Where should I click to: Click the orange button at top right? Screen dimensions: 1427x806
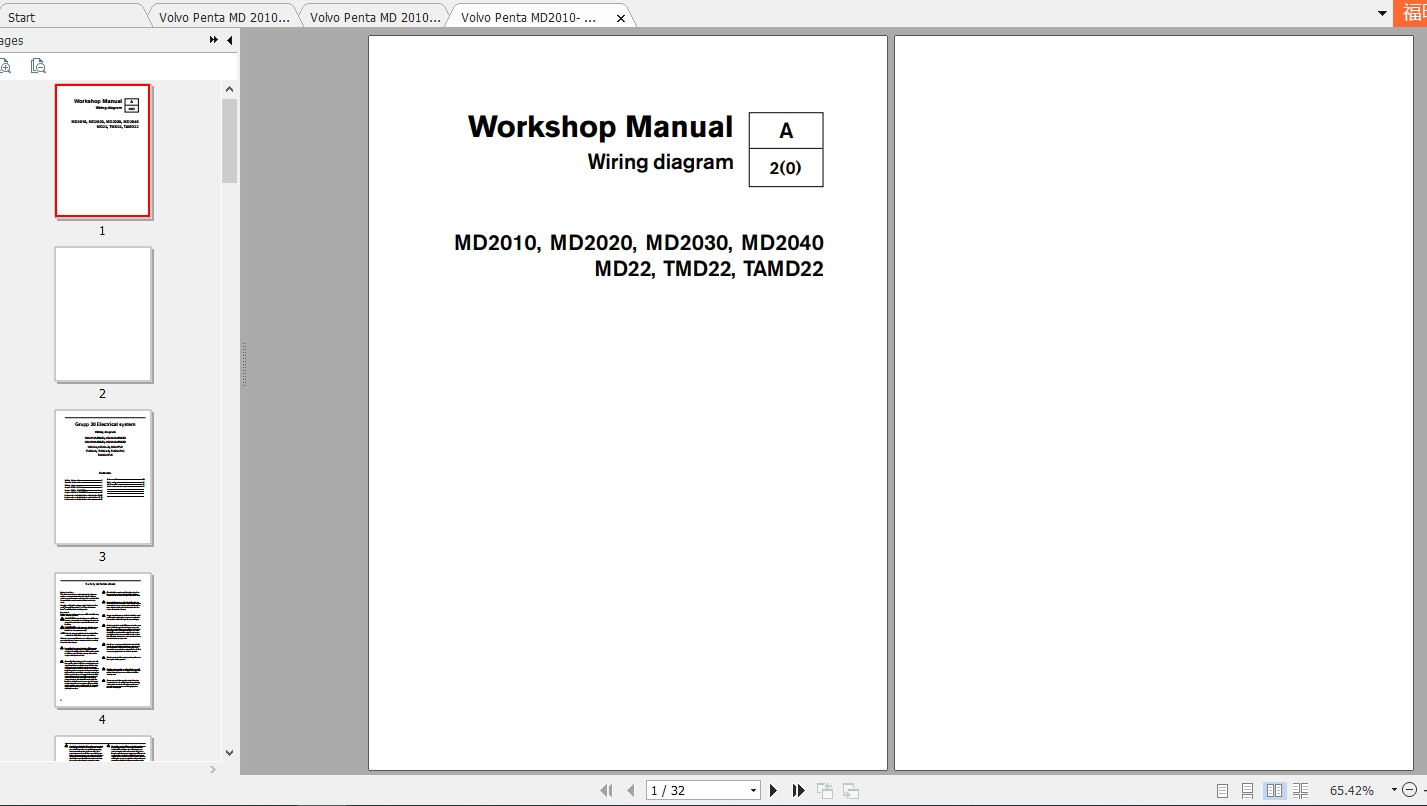(1411, 13)
